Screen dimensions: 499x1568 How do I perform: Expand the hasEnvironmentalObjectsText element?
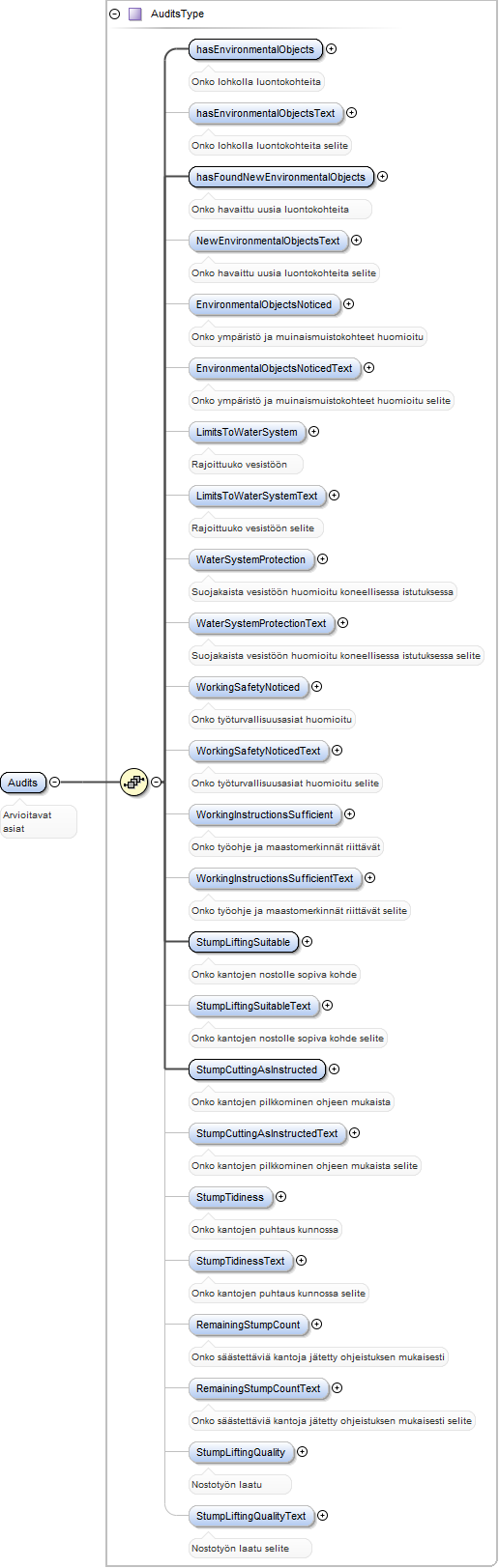[x=352, y=112]
